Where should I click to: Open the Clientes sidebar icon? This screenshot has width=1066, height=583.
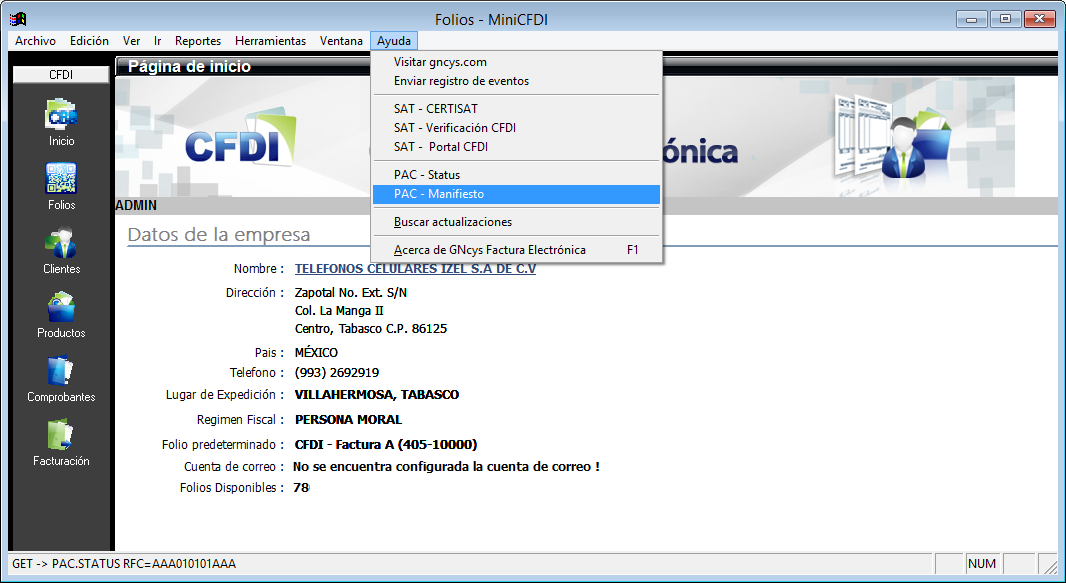click(x=61, y=243)
